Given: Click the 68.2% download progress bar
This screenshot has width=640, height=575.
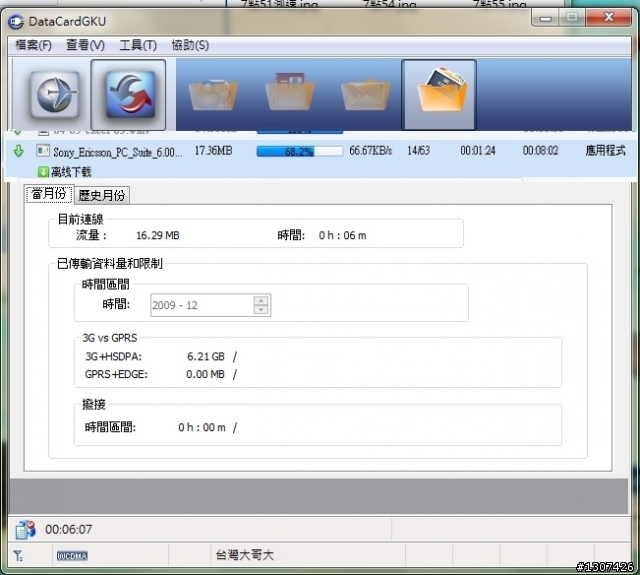Looking at the screenshot, I should pyautogui.click(x=299, y=151).
